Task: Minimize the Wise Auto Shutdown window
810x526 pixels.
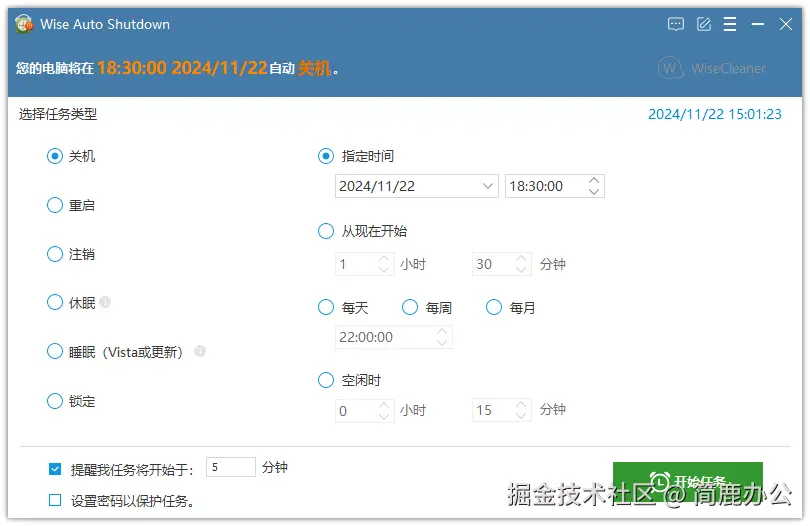Action: click(x=758, y=24)
